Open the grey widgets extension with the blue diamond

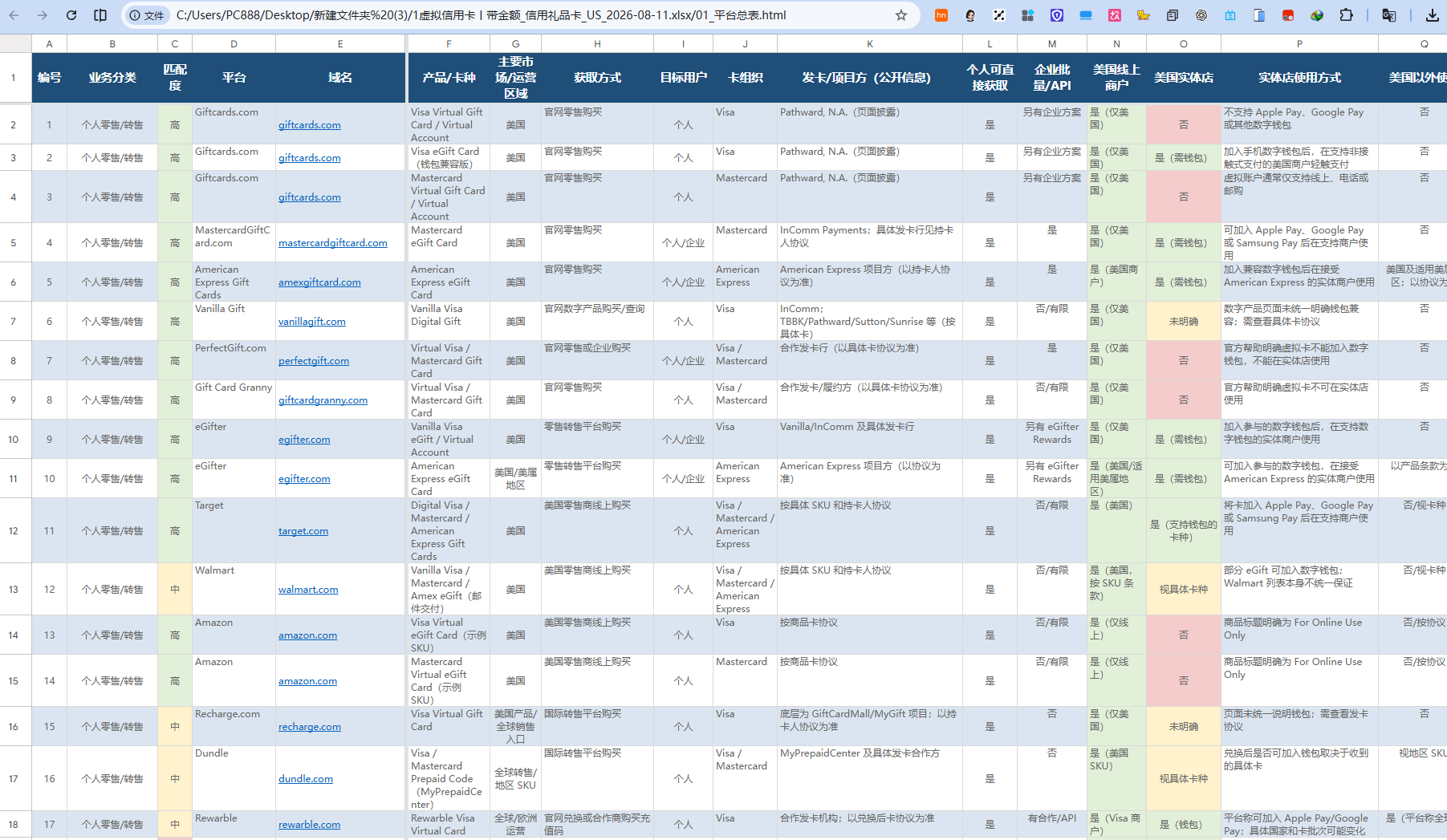(1027, 15)
